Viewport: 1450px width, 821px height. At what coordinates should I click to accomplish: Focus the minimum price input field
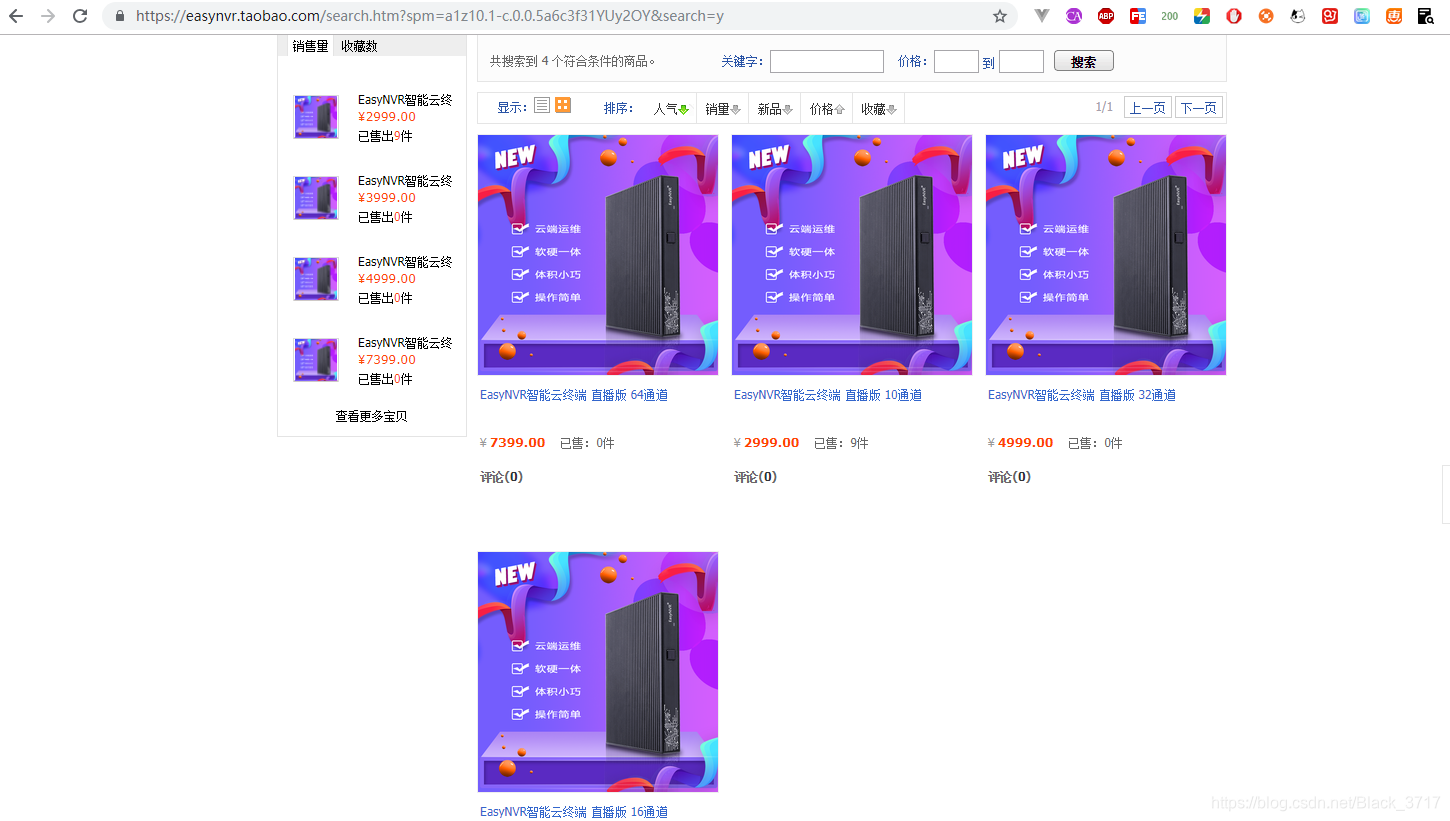(956, 62)
